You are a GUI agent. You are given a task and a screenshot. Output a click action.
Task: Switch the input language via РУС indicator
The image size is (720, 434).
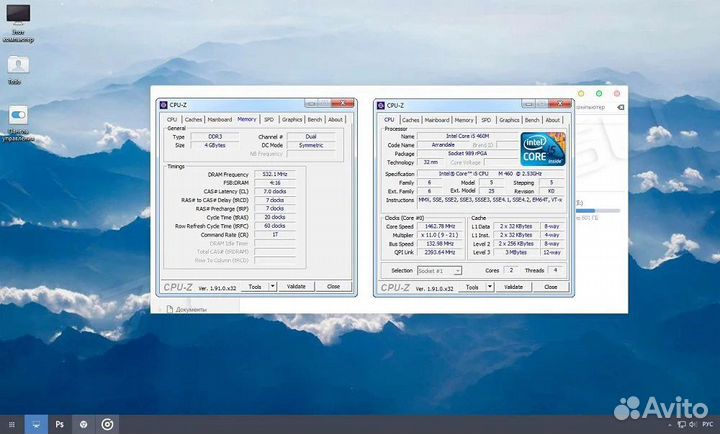(708, 424)
